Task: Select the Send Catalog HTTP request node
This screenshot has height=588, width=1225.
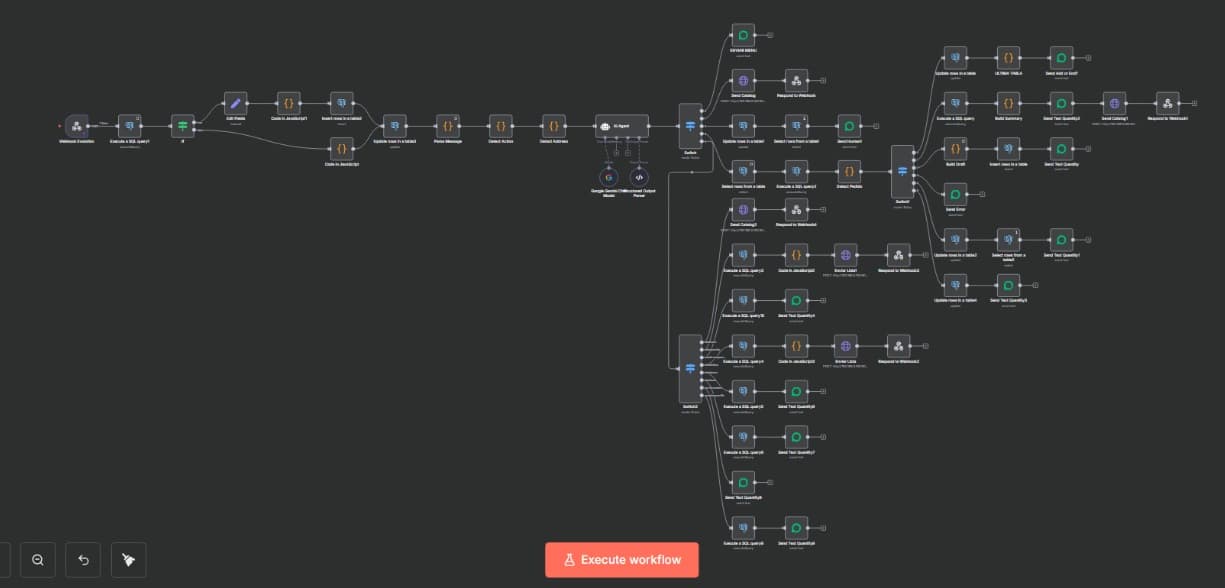Action: coord(743,81)
